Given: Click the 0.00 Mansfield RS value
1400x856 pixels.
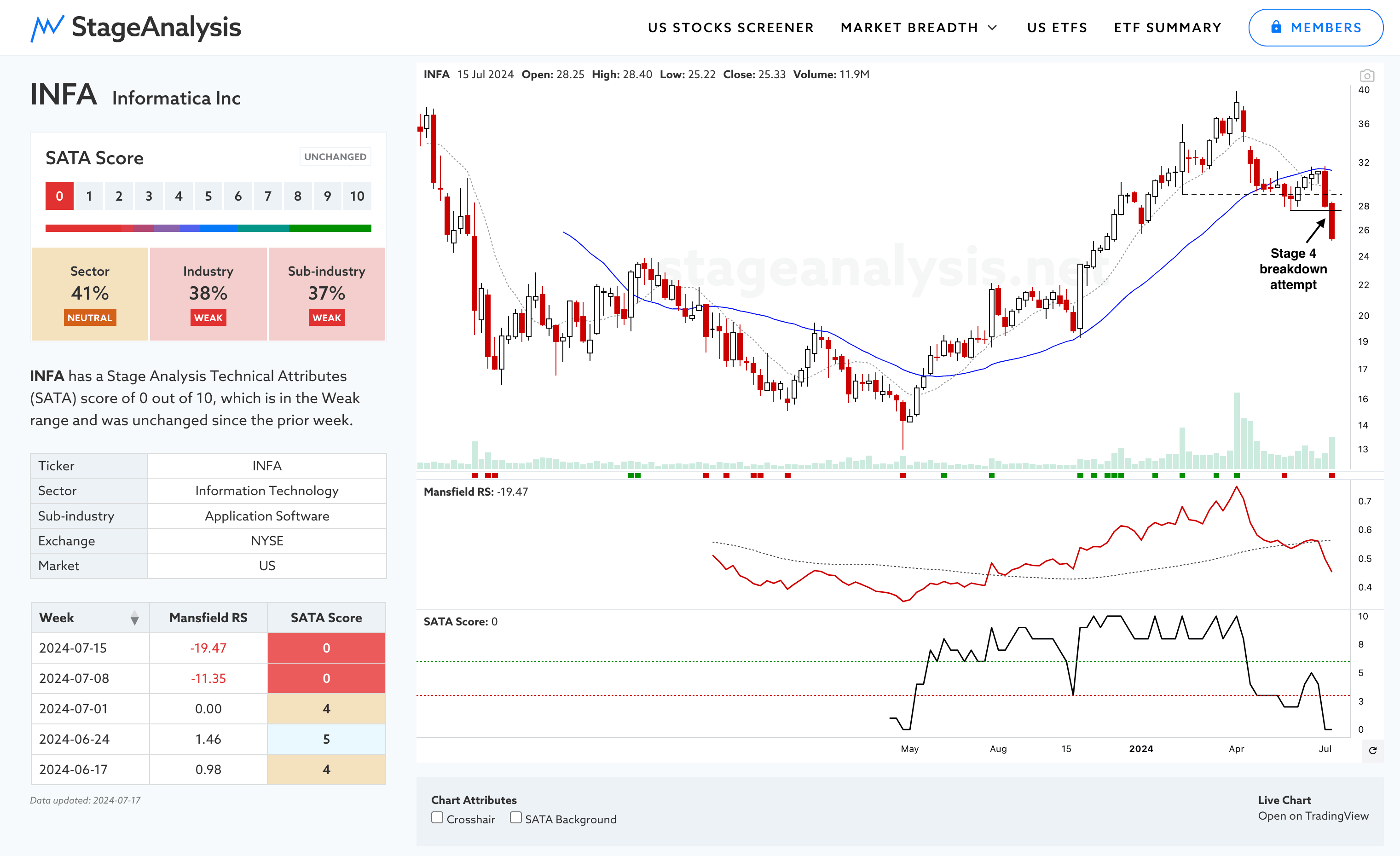Looking at the screenshot, I should click(x=208, y=709).
